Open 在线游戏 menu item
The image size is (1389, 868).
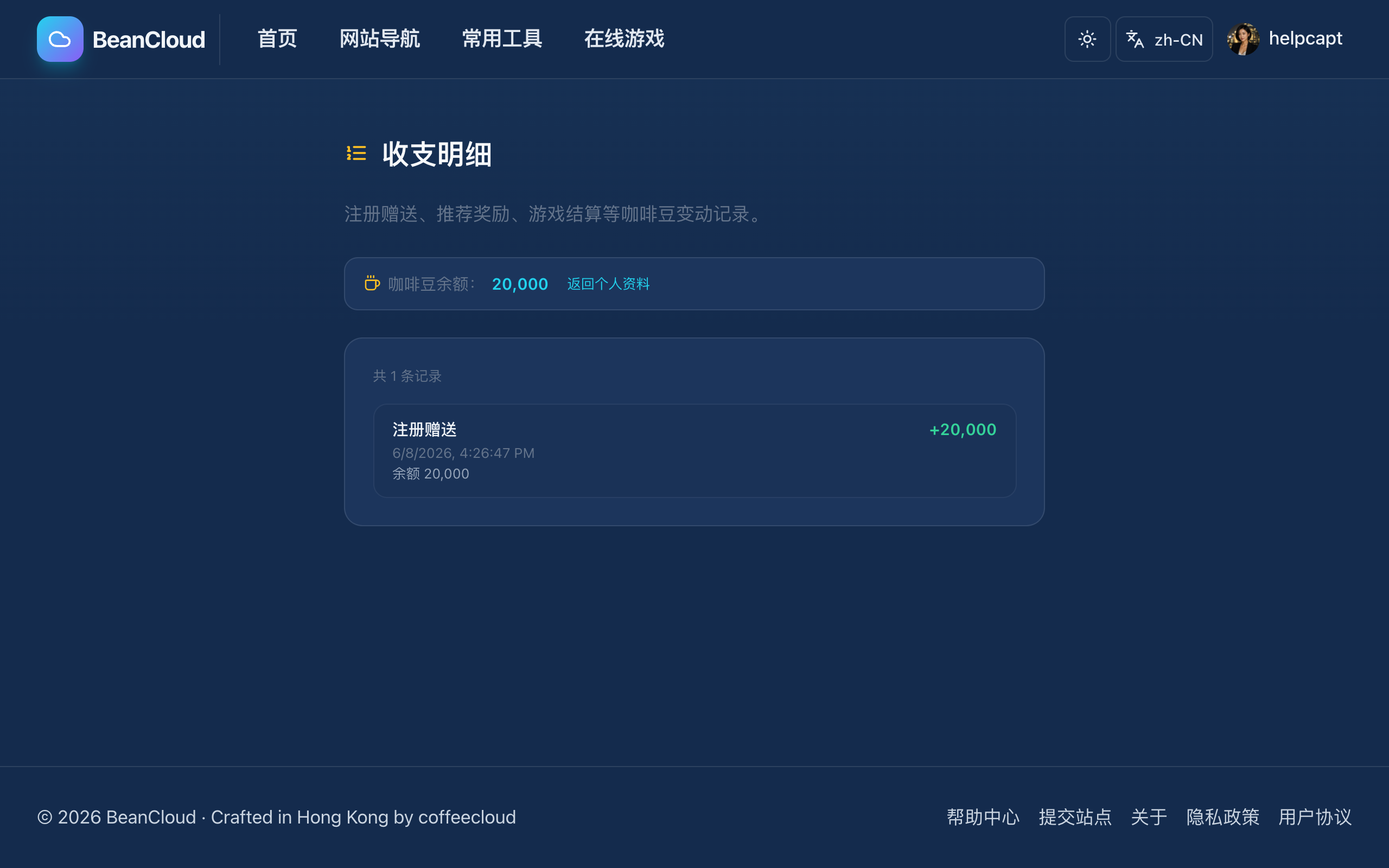[x=624, y=39]
